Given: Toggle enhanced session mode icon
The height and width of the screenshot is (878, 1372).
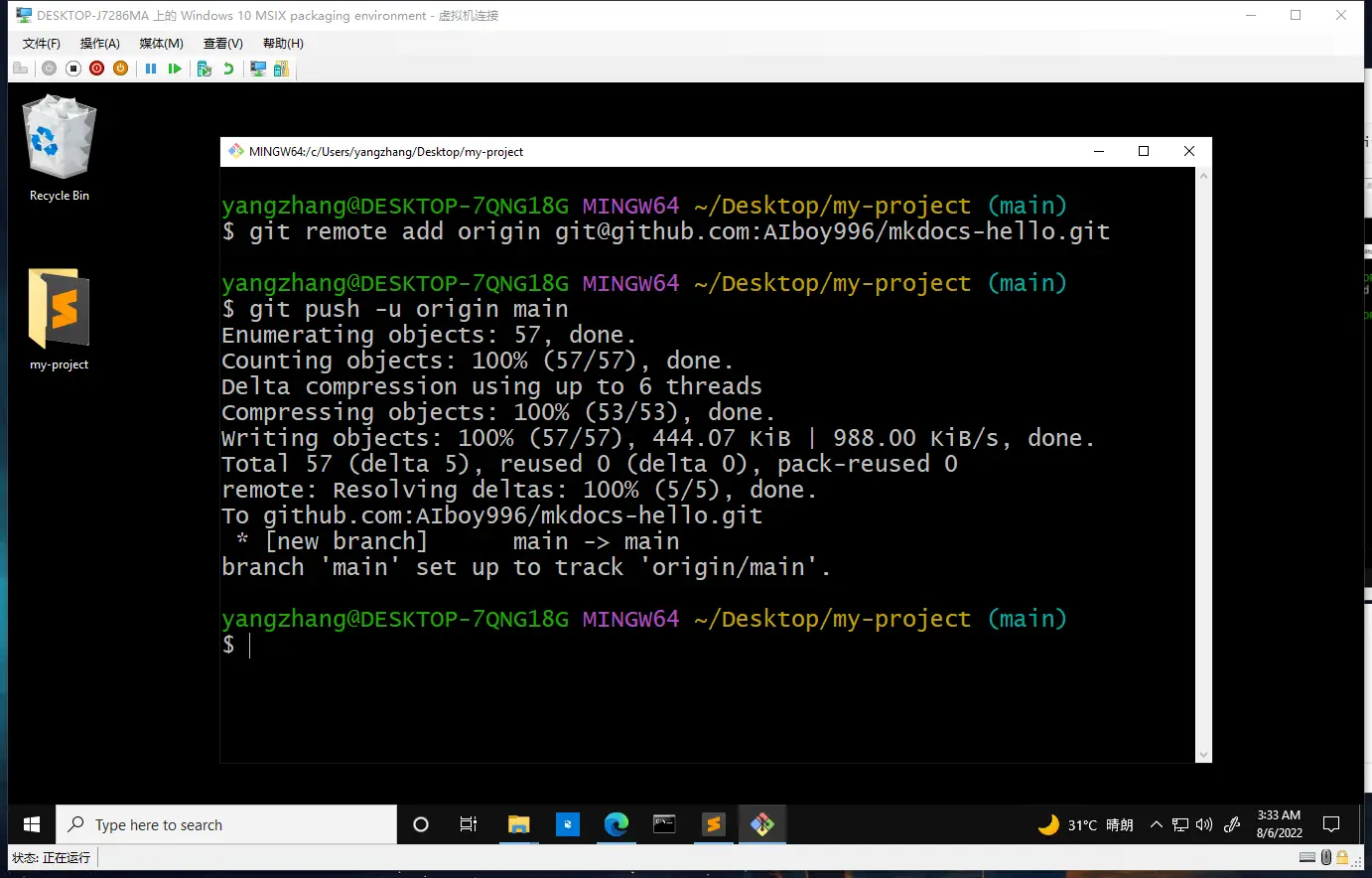Looking at the screenshot, I should point(258,69).
